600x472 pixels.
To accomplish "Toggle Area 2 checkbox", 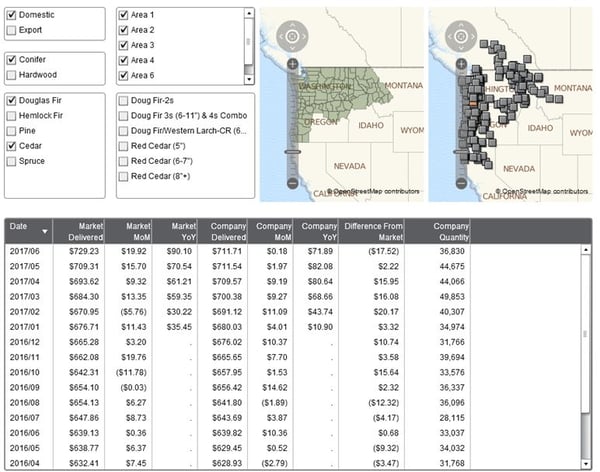I will (123, 30).
